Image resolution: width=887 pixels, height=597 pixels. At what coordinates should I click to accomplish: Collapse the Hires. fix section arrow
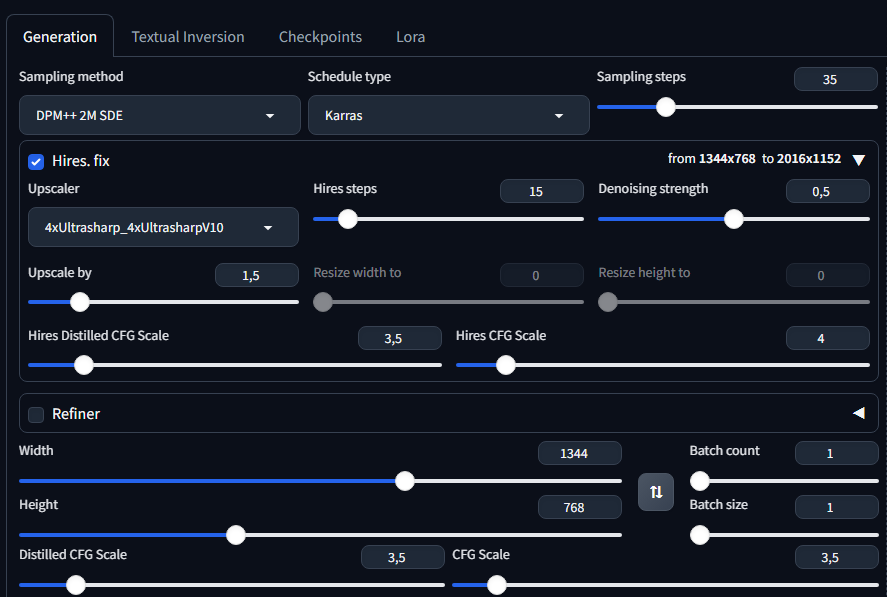pos(858,160)
